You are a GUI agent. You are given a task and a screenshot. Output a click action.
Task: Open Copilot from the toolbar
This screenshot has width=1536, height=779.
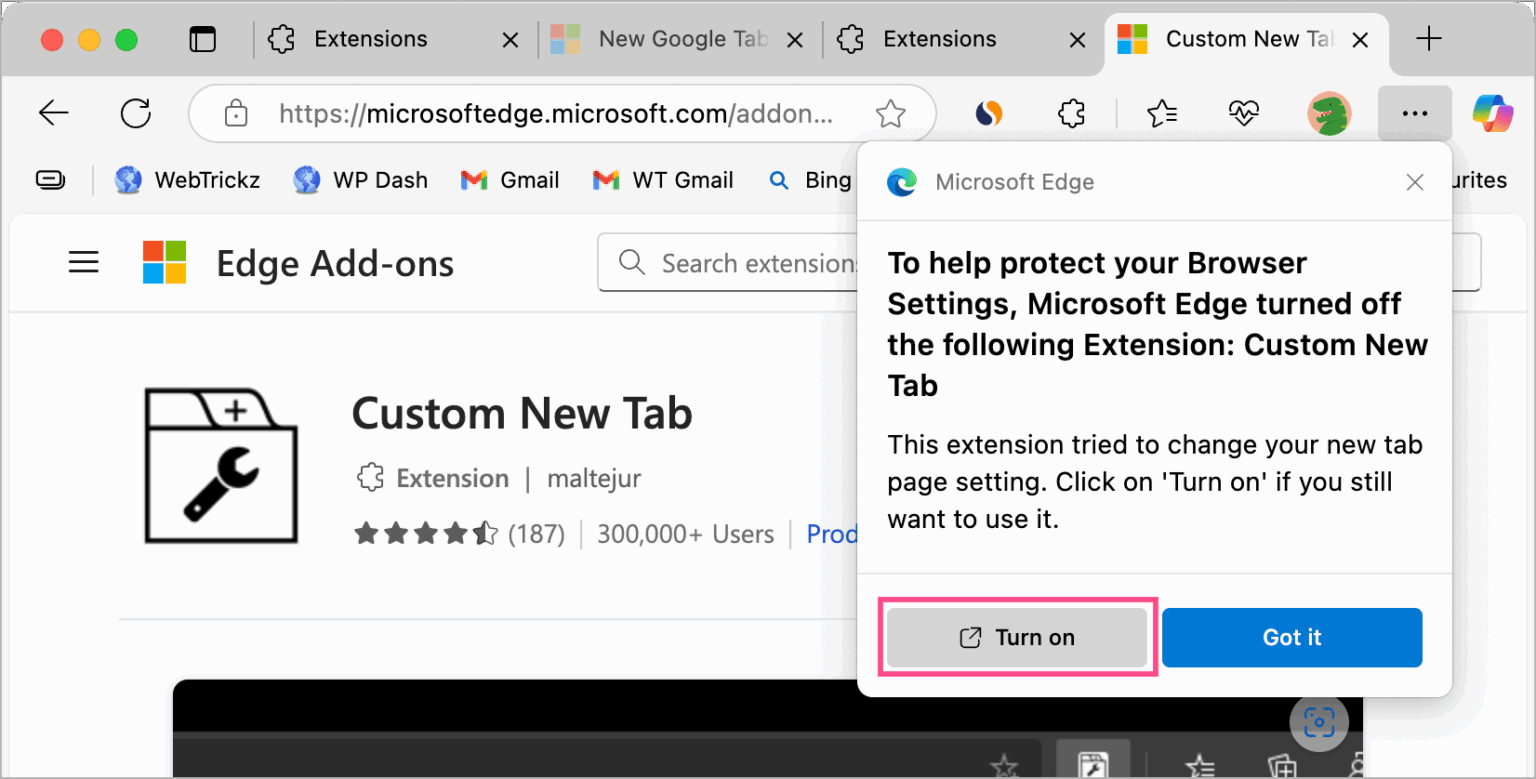pyautogui.click(x=1491, y=113)
